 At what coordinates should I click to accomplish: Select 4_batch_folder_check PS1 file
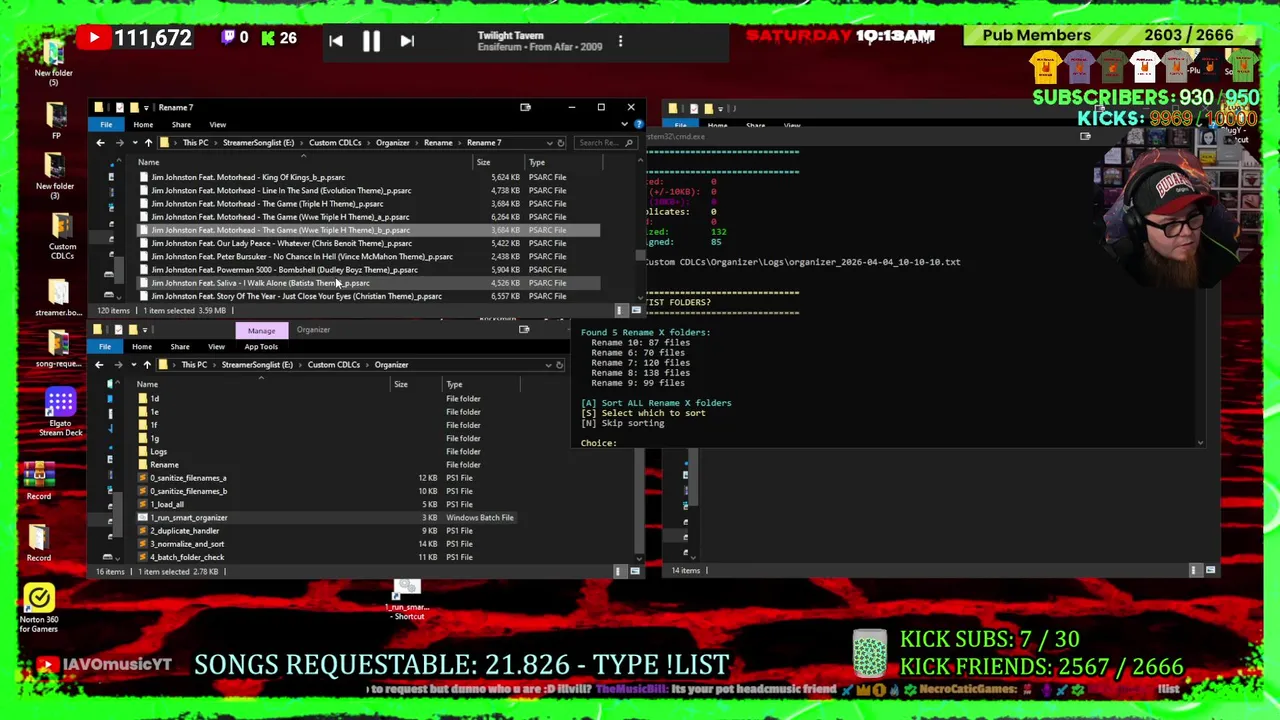tap(187, 557)
